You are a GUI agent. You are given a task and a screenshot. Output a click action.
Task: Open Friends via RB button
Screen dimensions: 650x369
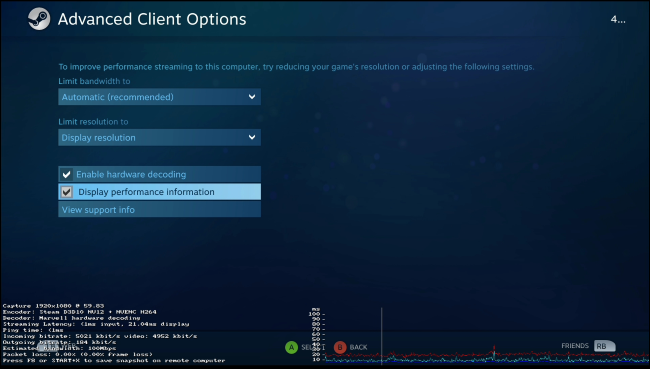(604, 346)
